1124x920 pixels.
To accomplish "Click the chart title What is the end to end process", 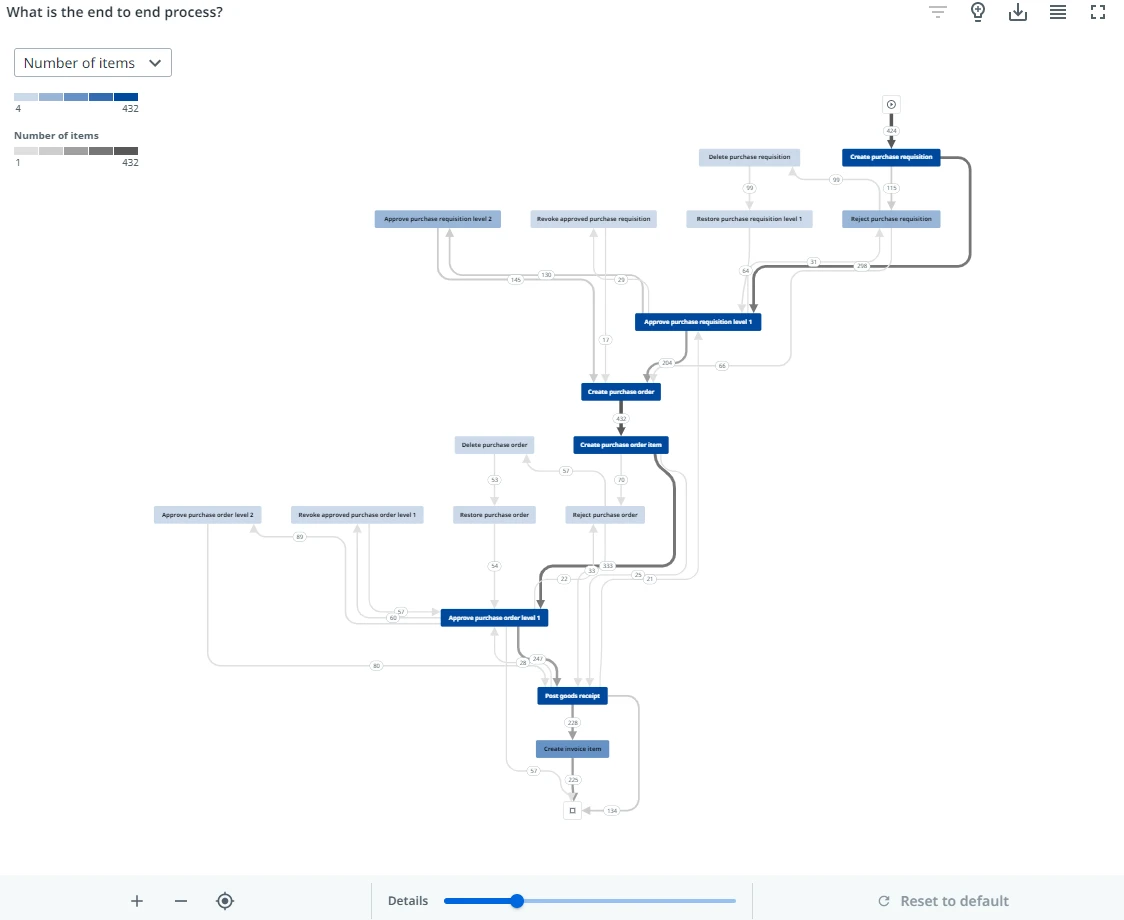I will pyautogui.click(x=115, y=12).
